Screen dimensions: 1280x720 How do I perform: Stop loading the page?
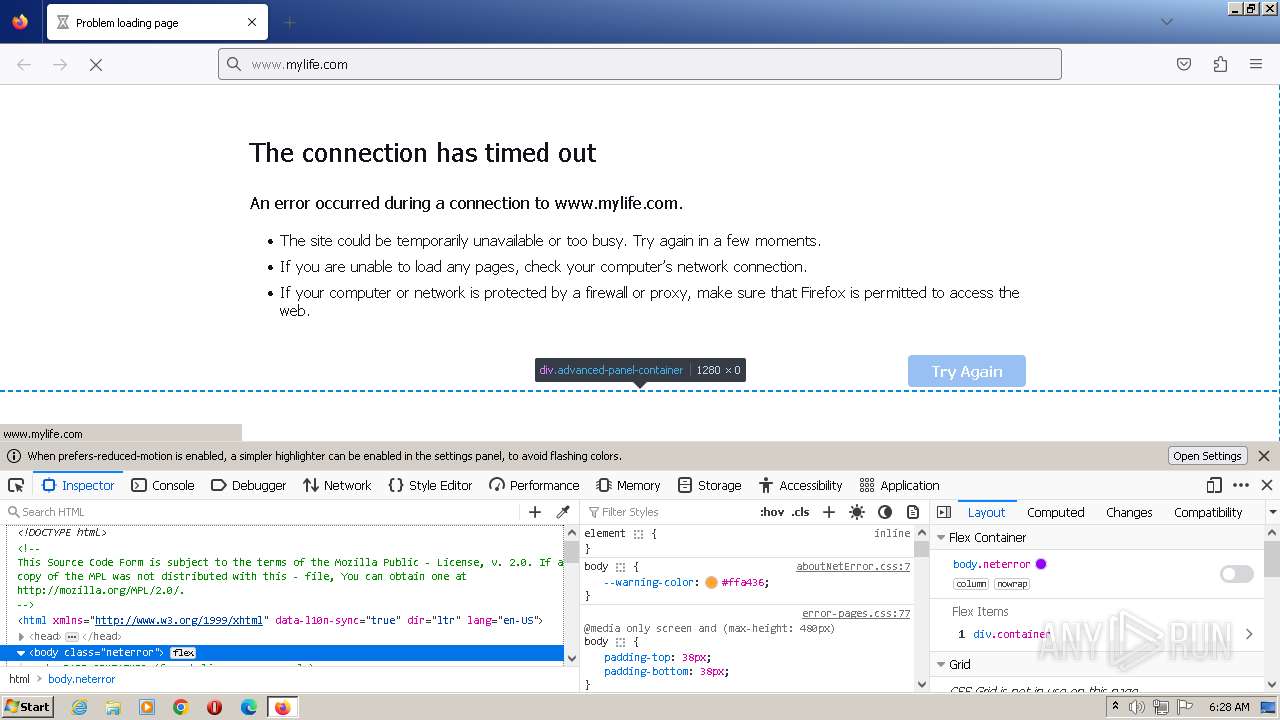pos(96,64)
